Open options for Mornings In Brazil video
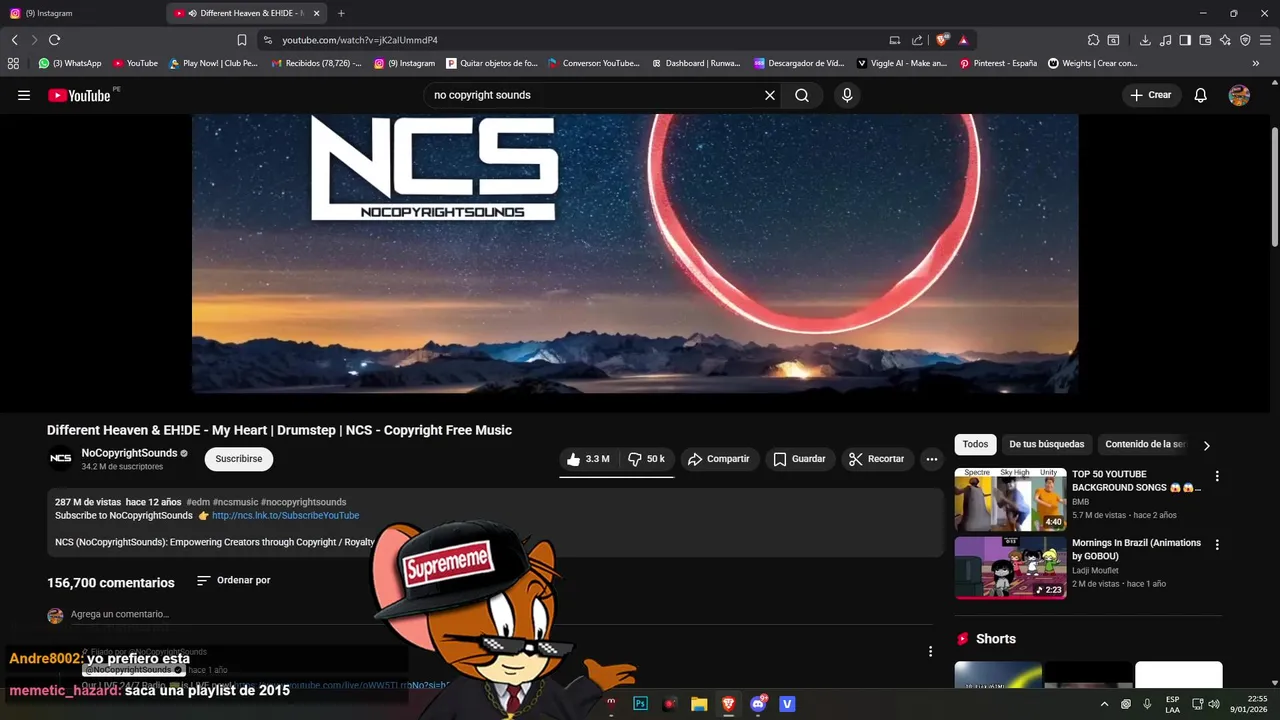The height and width of the screenshot is (720, 1280). coord(1217,545)
